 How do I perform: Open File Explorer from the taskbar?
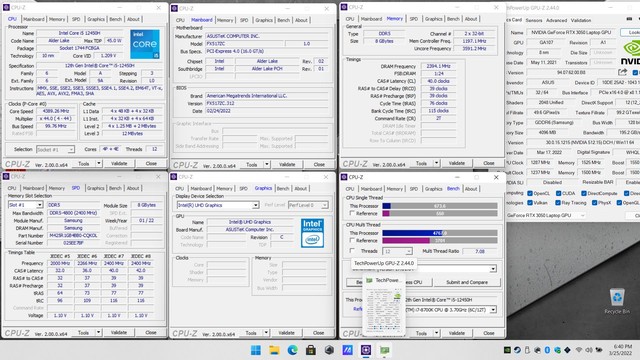coord(274,350)
